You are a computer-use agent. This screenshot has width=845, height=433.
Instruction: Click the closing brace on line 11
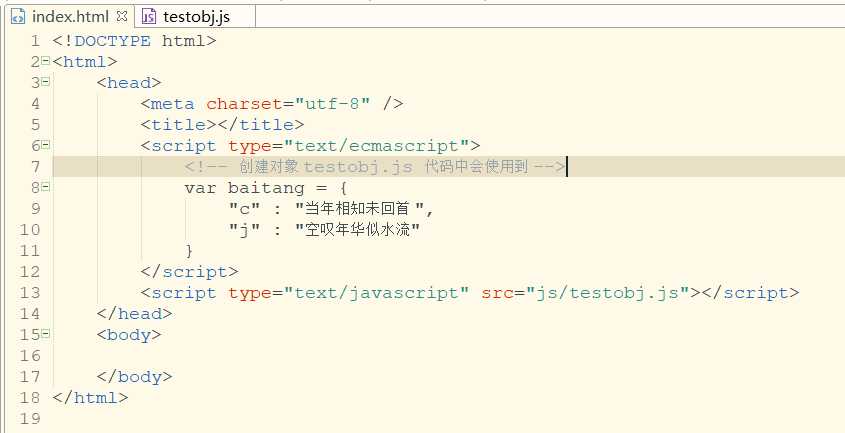189,251
